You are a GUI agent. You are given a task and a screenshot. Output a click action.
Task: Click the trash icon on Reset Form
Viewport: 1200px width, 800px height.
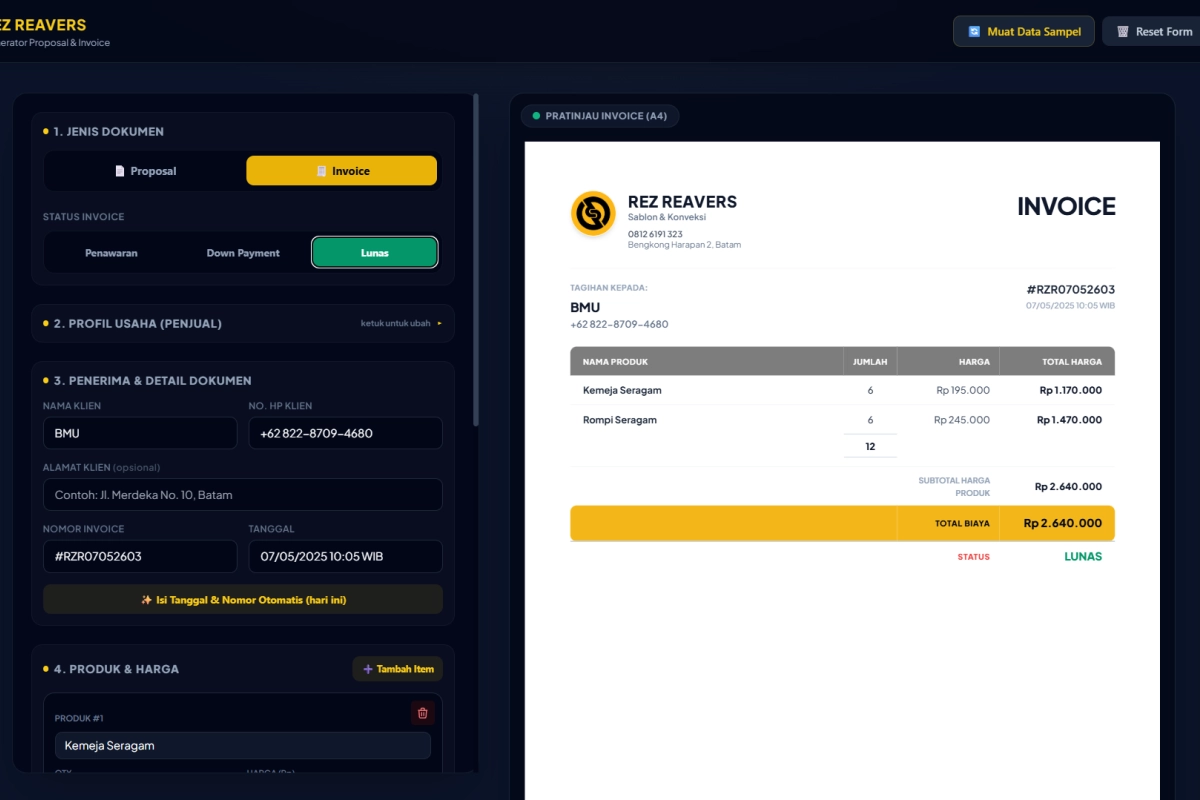point(1123,32)
